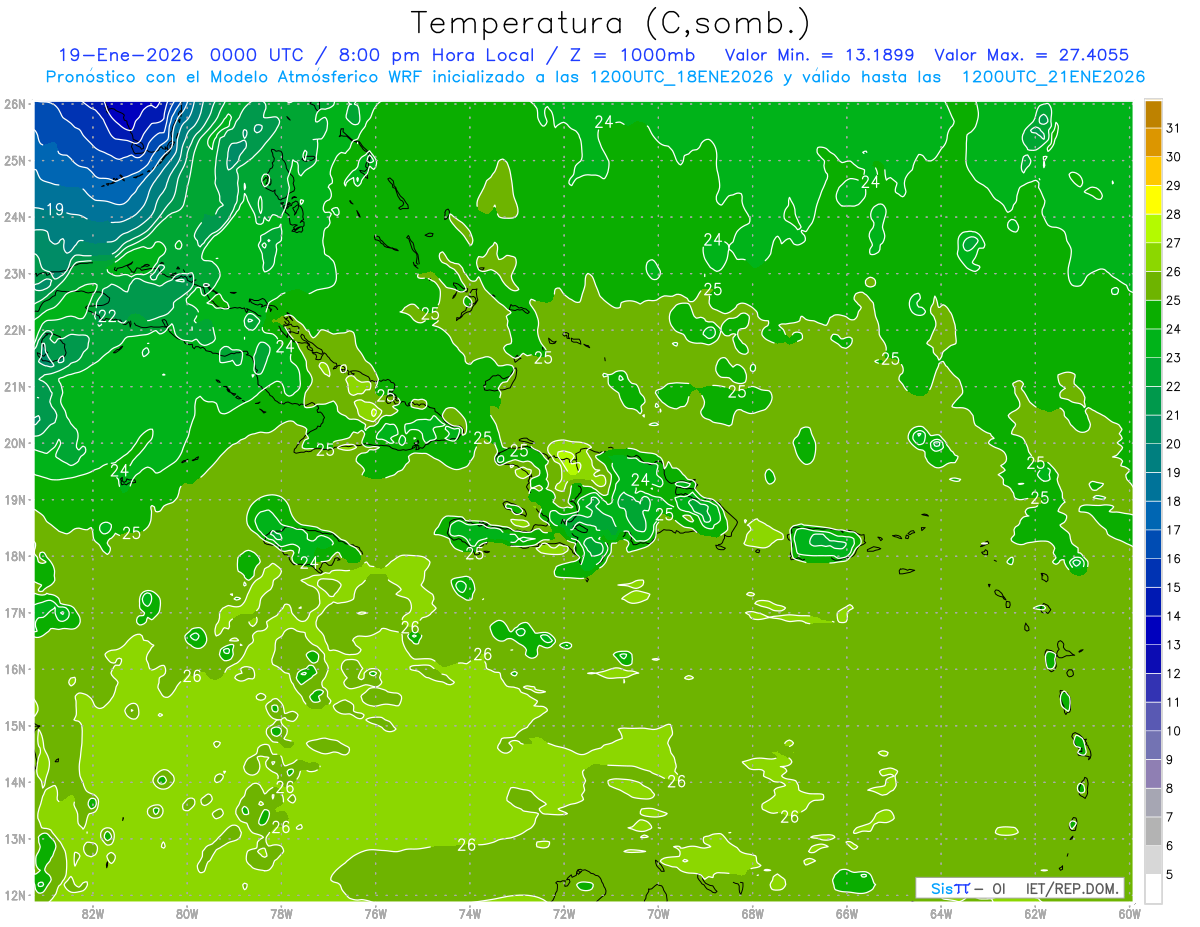This screenshot has width=1200, height=927.
Task: Click the '14N' latitude label
Action: pos(14,782)
